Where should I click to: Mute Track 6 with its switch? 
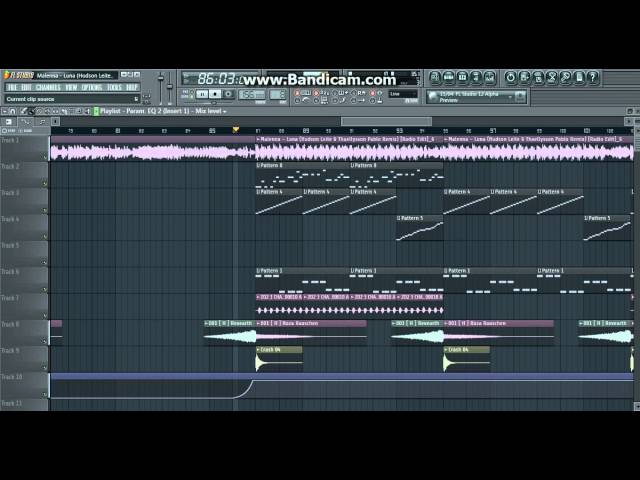pos(44,289)
